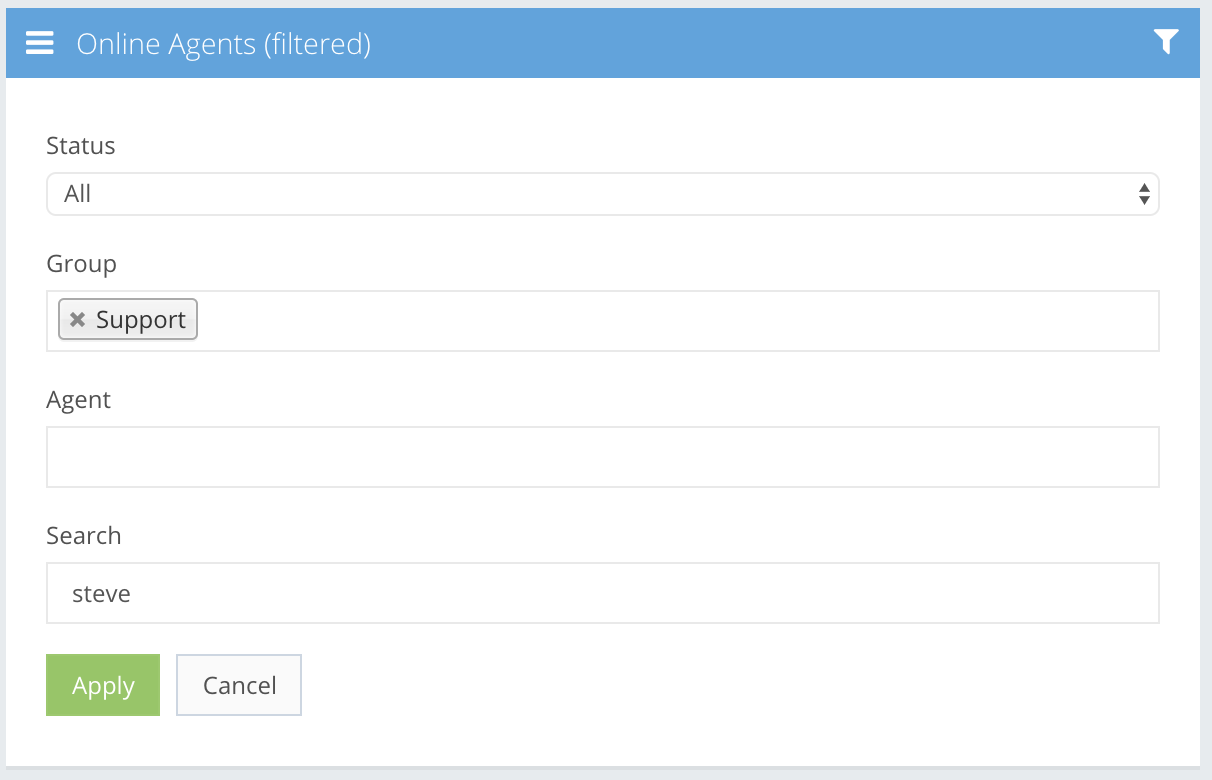The image size is (1212, 780).
Task: Click the Group field label
Action: pos(82,264)
